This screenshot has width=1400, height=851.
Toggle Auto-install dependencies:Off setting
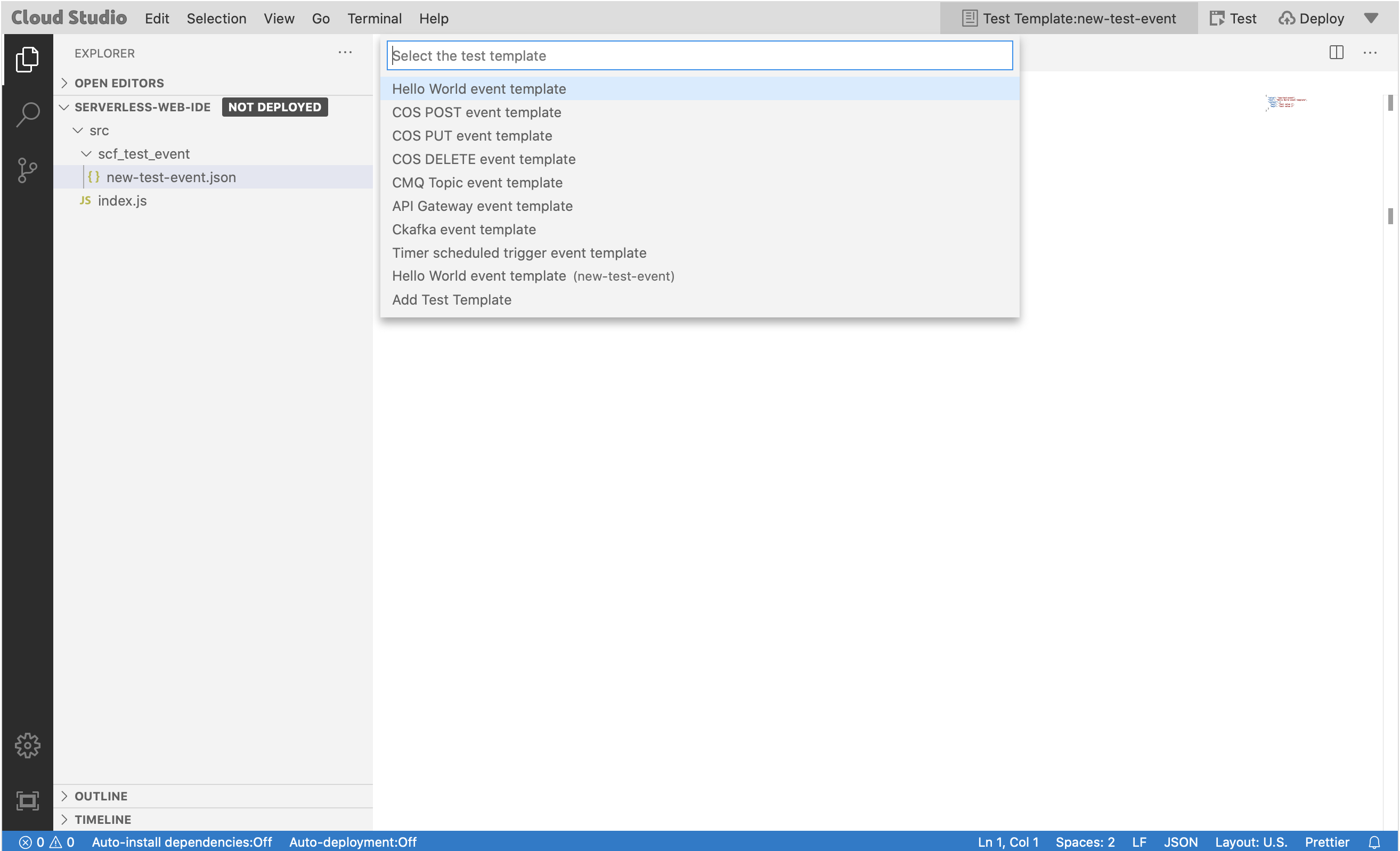coord(182,842)
